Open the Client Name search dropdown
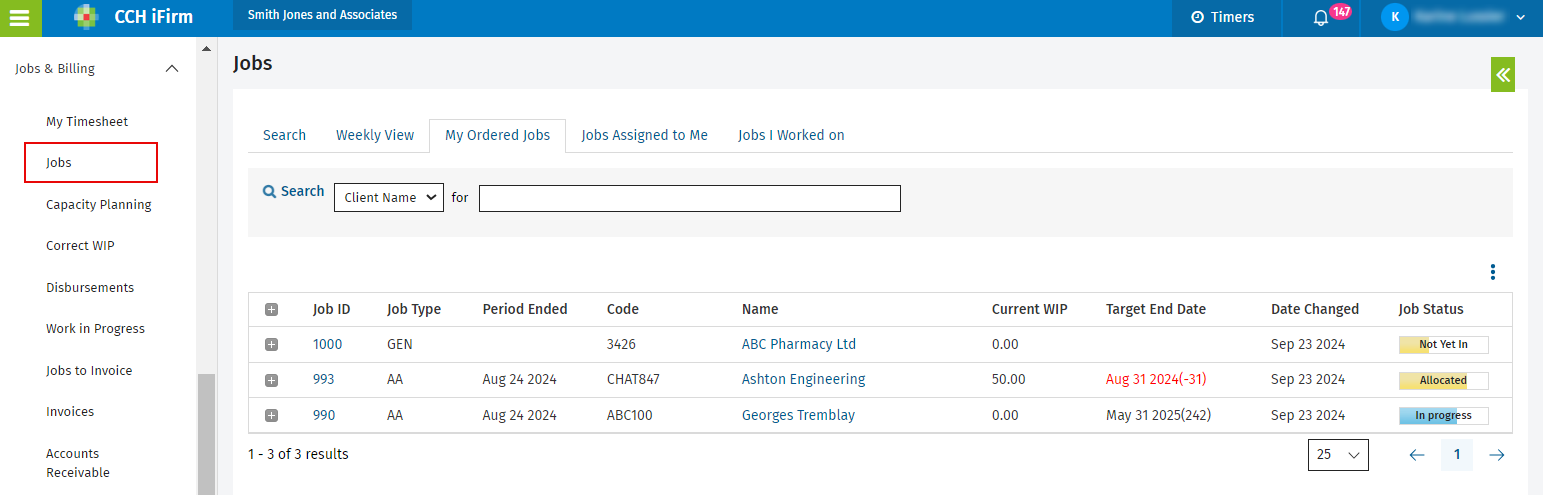This screenshot has width=1543, height=495. click(389, 197)
